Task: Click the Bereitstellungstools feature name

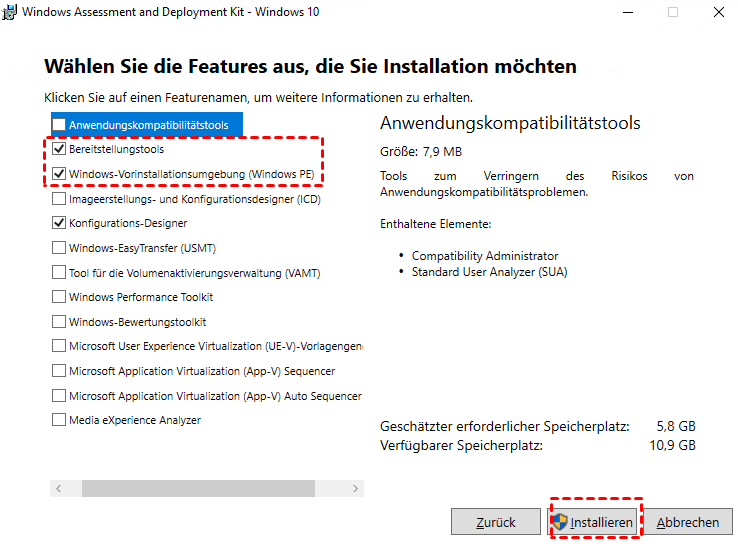Action: pos(117,149)
